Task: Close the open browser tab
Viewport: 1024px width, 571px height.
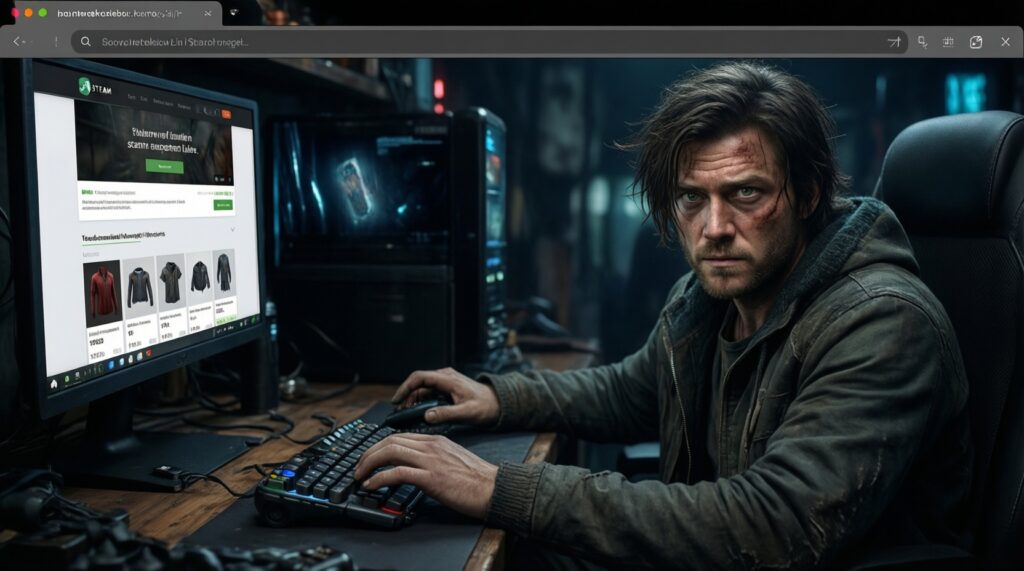Action: coord(208,13)
